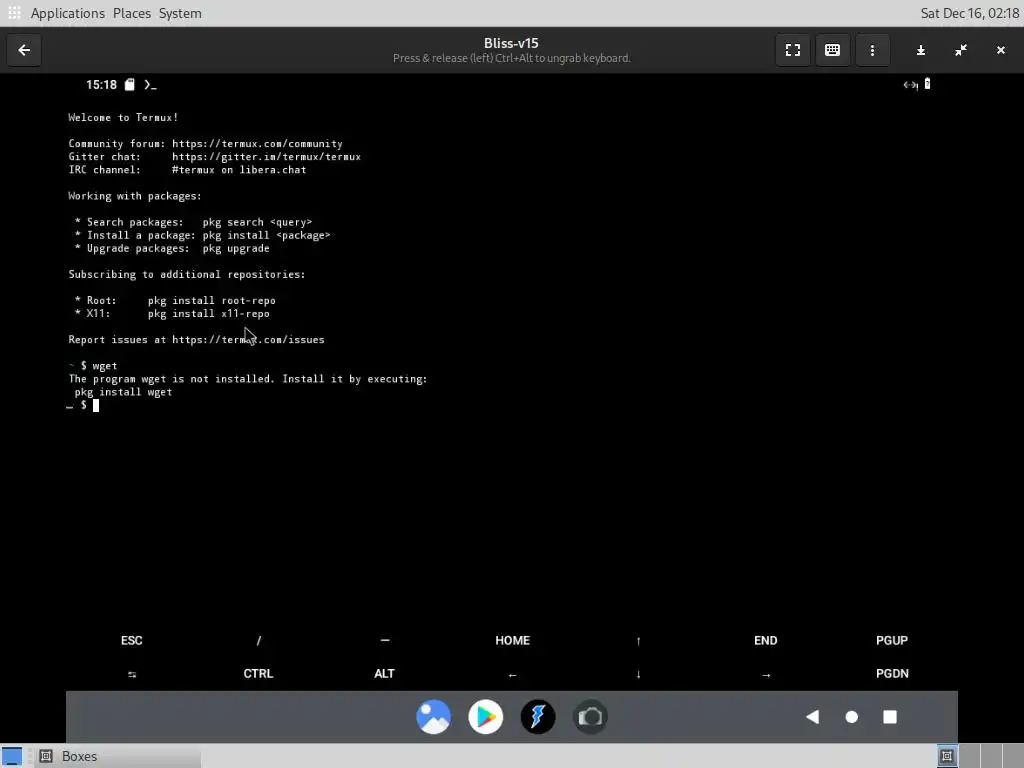Open the keyboard shortcuts menu icon
Viewport: 1024px width, 768px height.
coord(833,50)
